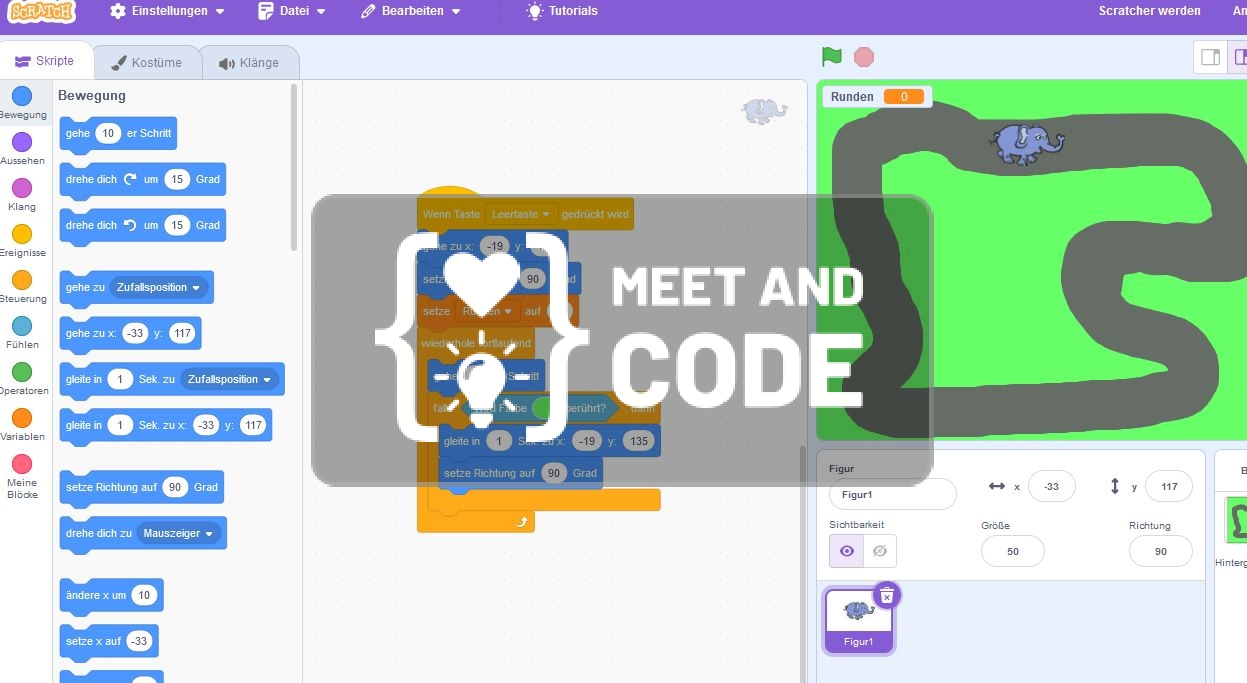Click the sprite y position field
The height and width of the screenshot is (683, 1247).
click(x=1168, y=487)
